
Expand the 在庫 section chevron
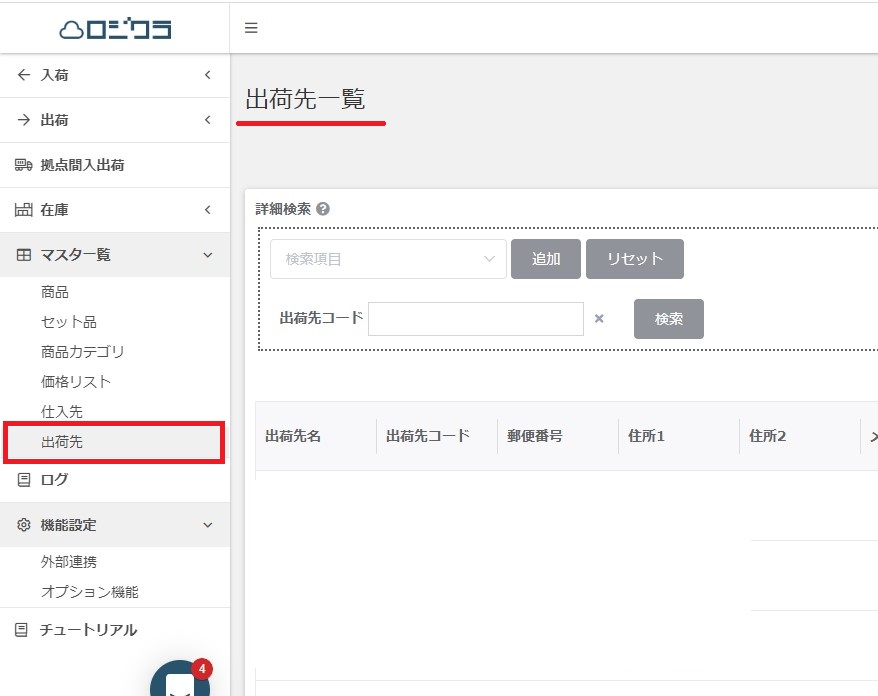(207, 210)
